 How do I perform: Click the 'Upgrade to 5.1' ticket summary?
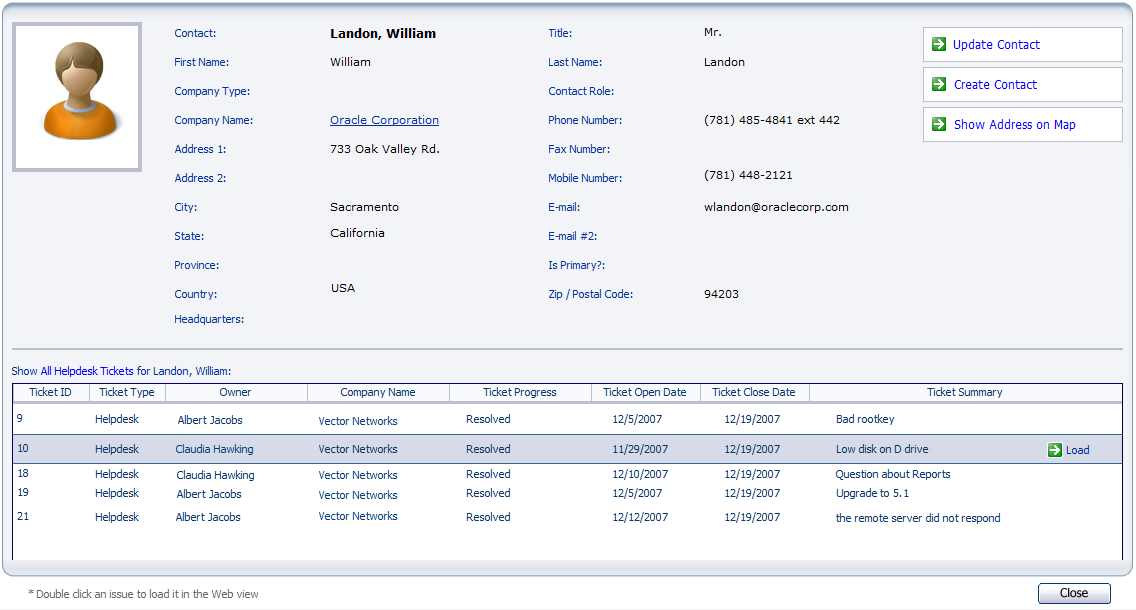[871, 494]
